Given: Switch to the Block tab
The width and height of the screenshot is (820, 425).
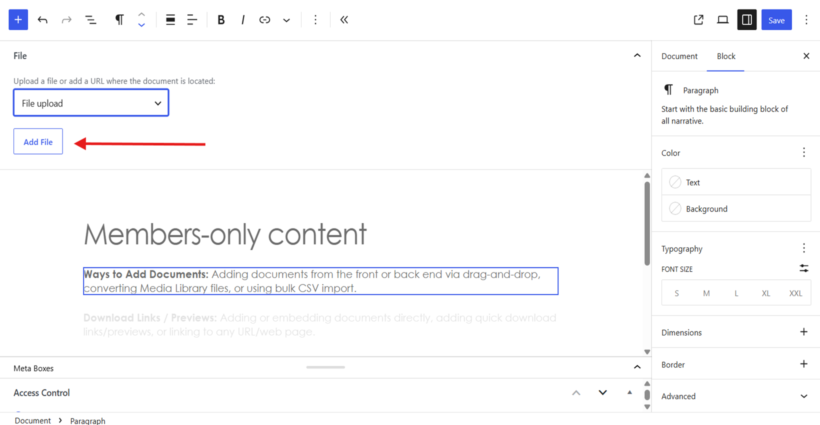Looking at the screenshot, I should pyautogui.click(x=726, y=56).
